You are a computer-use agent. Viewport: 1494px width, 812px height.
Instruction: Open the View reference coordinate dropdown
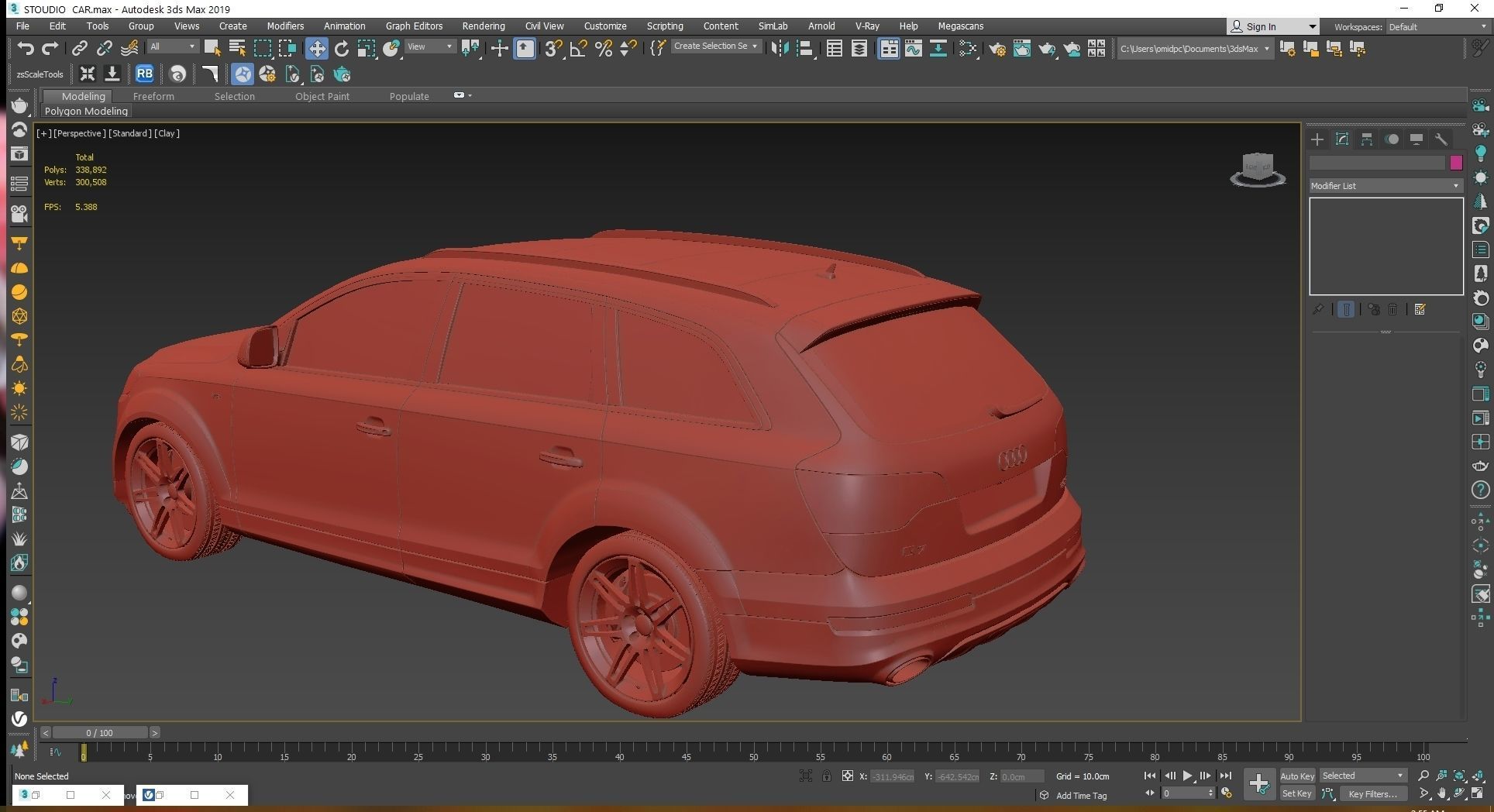[430, 46]
